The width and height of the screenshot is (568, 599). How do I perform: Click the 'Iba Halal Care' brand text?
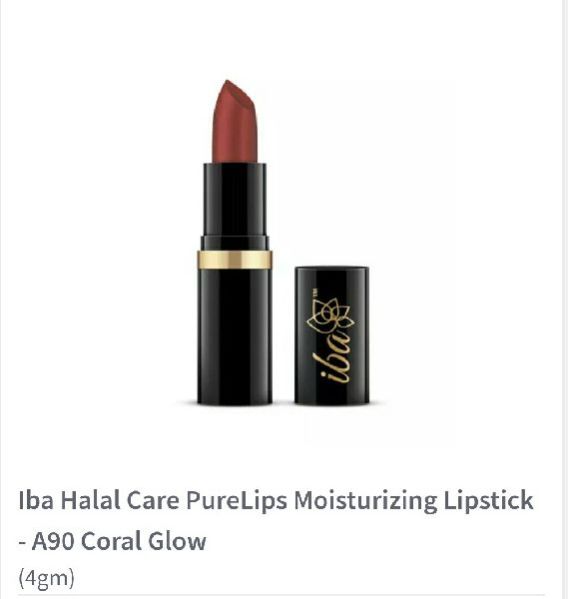(x=99, y=500)
